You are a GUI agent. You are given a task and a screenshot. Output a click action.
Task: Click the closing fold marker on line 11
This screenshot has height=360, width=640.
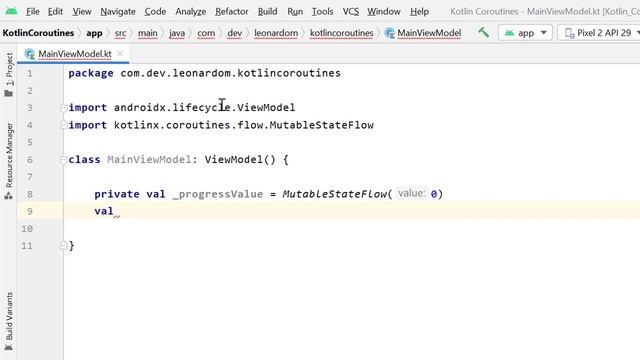coord(63,246)
